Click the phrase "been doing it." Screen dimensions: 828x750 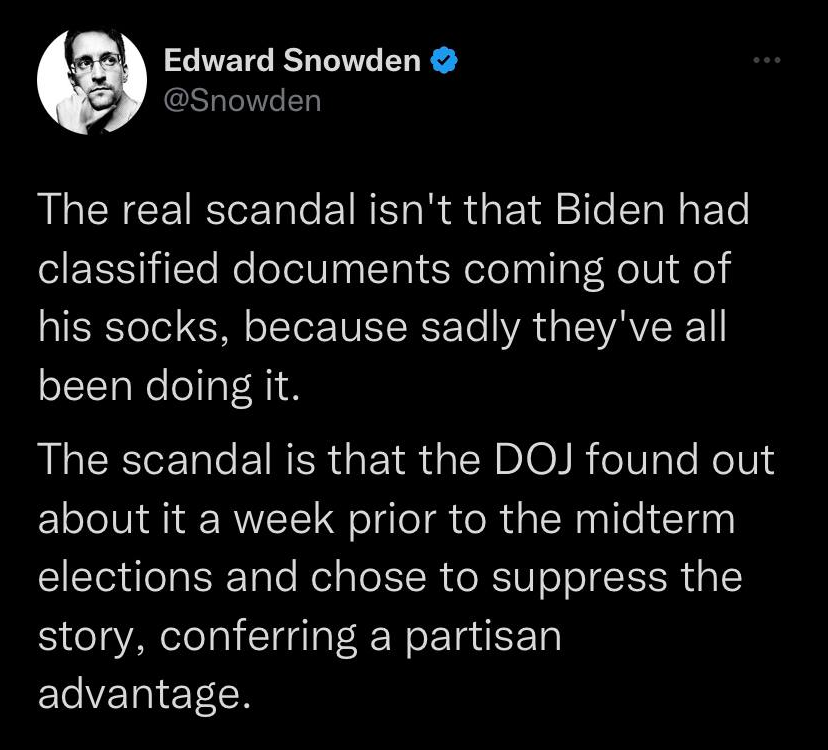pos(168,387)
